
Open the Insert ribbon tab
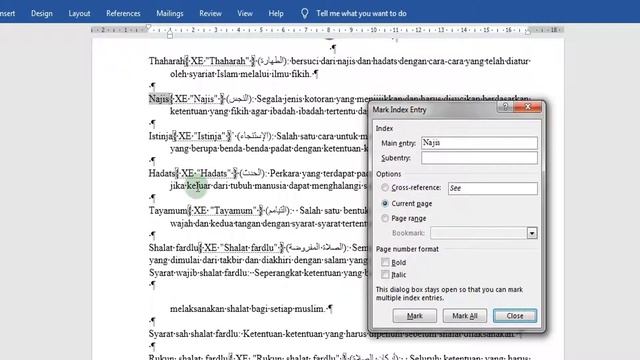point(7,13)
